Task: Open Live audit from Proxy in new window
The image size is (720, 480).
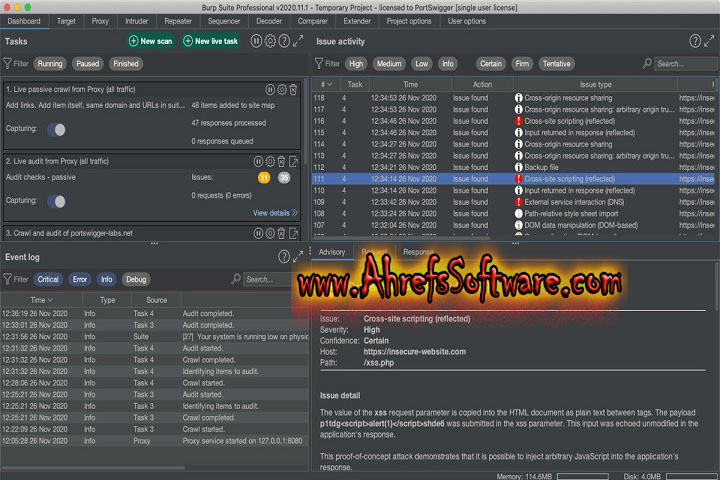Action: point(293,161)
